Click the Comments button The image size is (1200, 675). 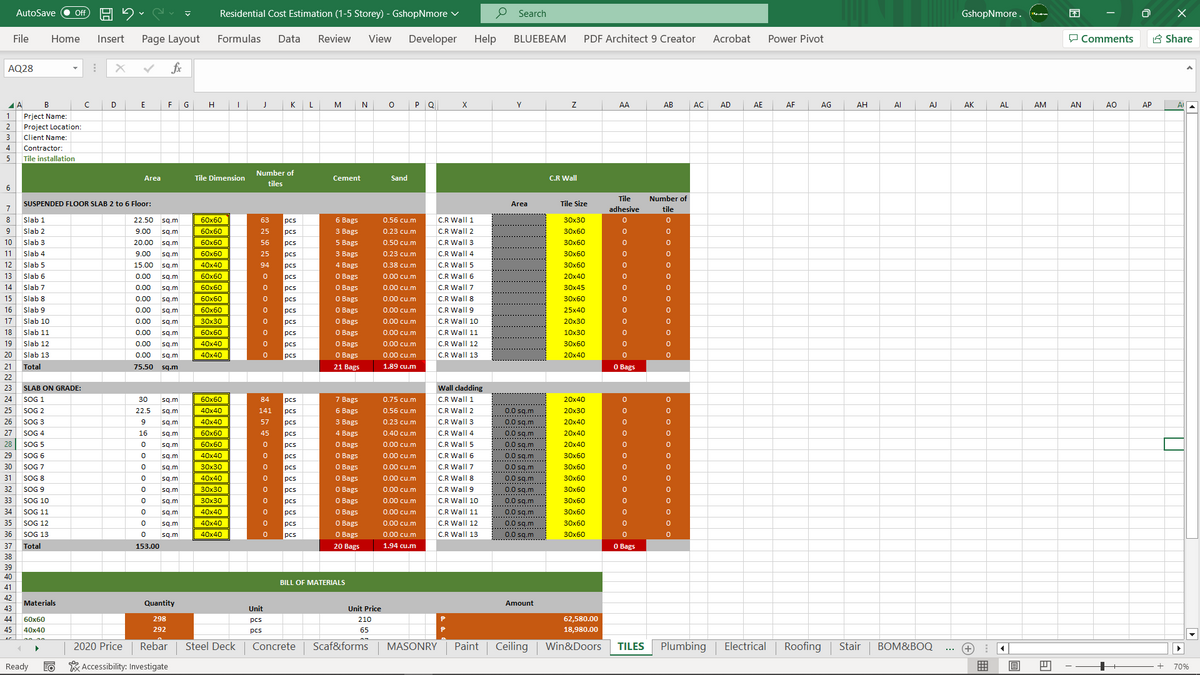click(x=1101, y=39)
